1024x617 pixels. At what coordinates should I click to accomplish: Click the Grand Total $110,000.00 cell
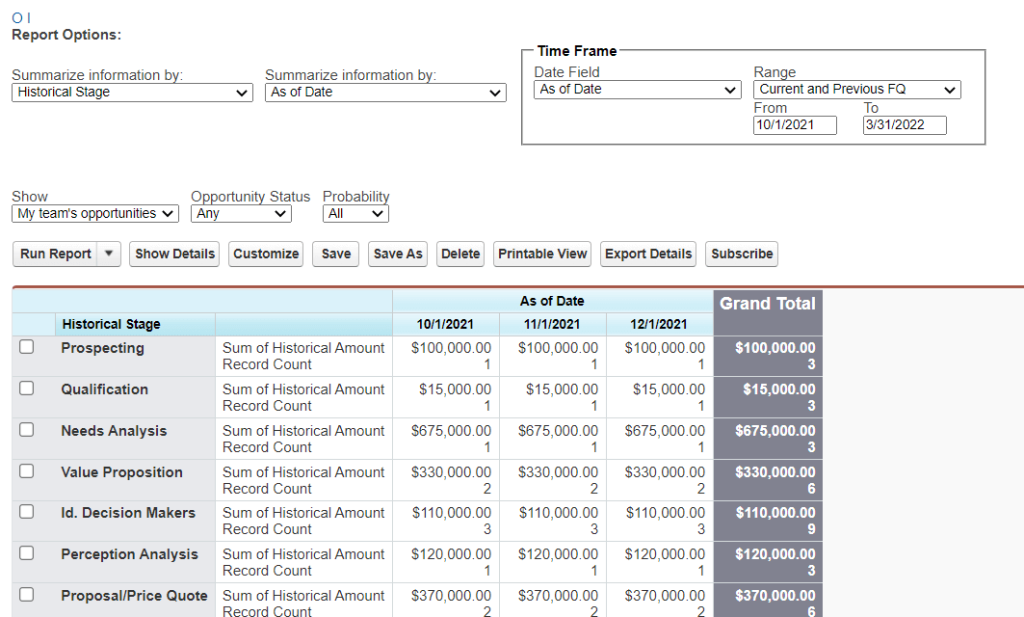775,513
